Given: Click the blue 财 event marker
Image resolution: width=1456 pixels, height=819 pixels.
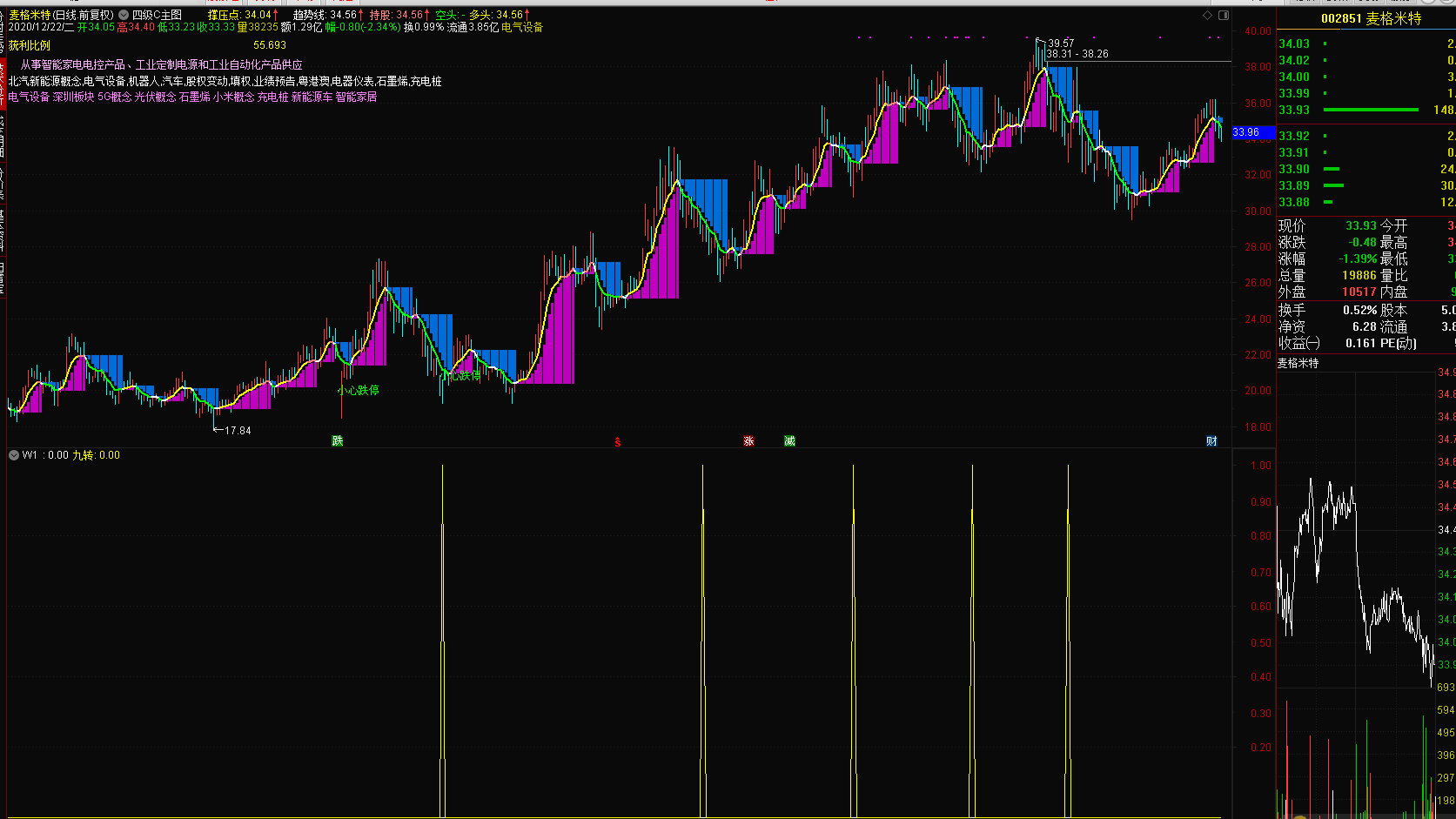Looking at the screenshot, I should (1211, 441).
